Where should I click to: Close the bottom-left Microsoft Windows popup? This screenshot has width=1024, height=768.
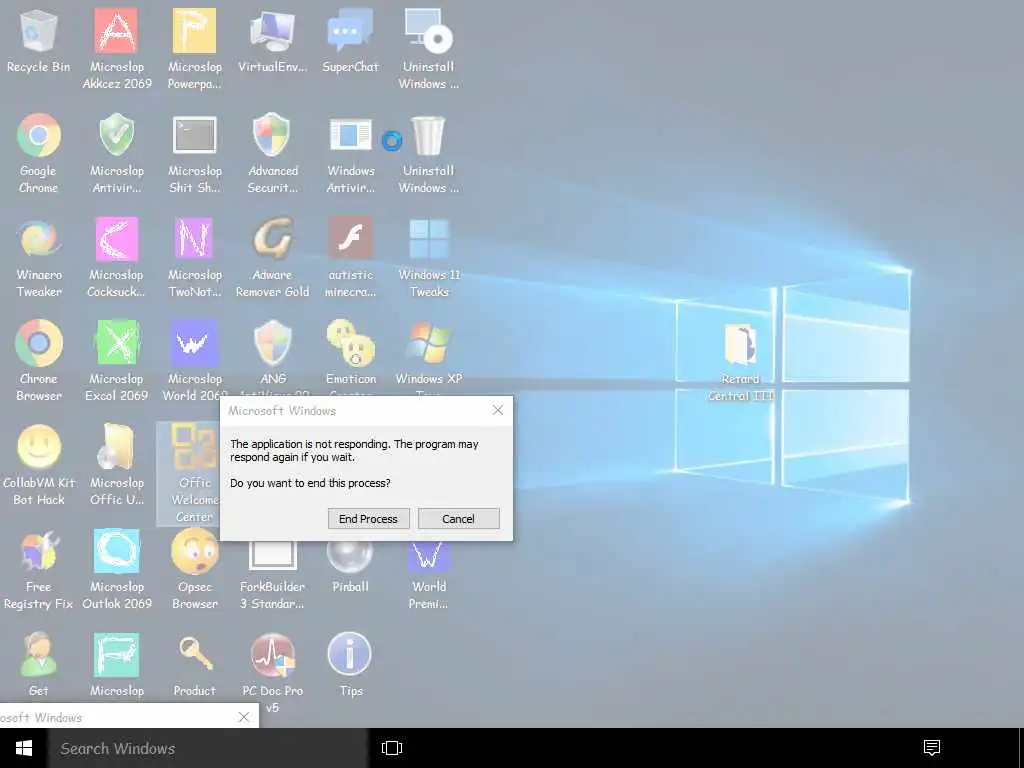click(244, 717)
